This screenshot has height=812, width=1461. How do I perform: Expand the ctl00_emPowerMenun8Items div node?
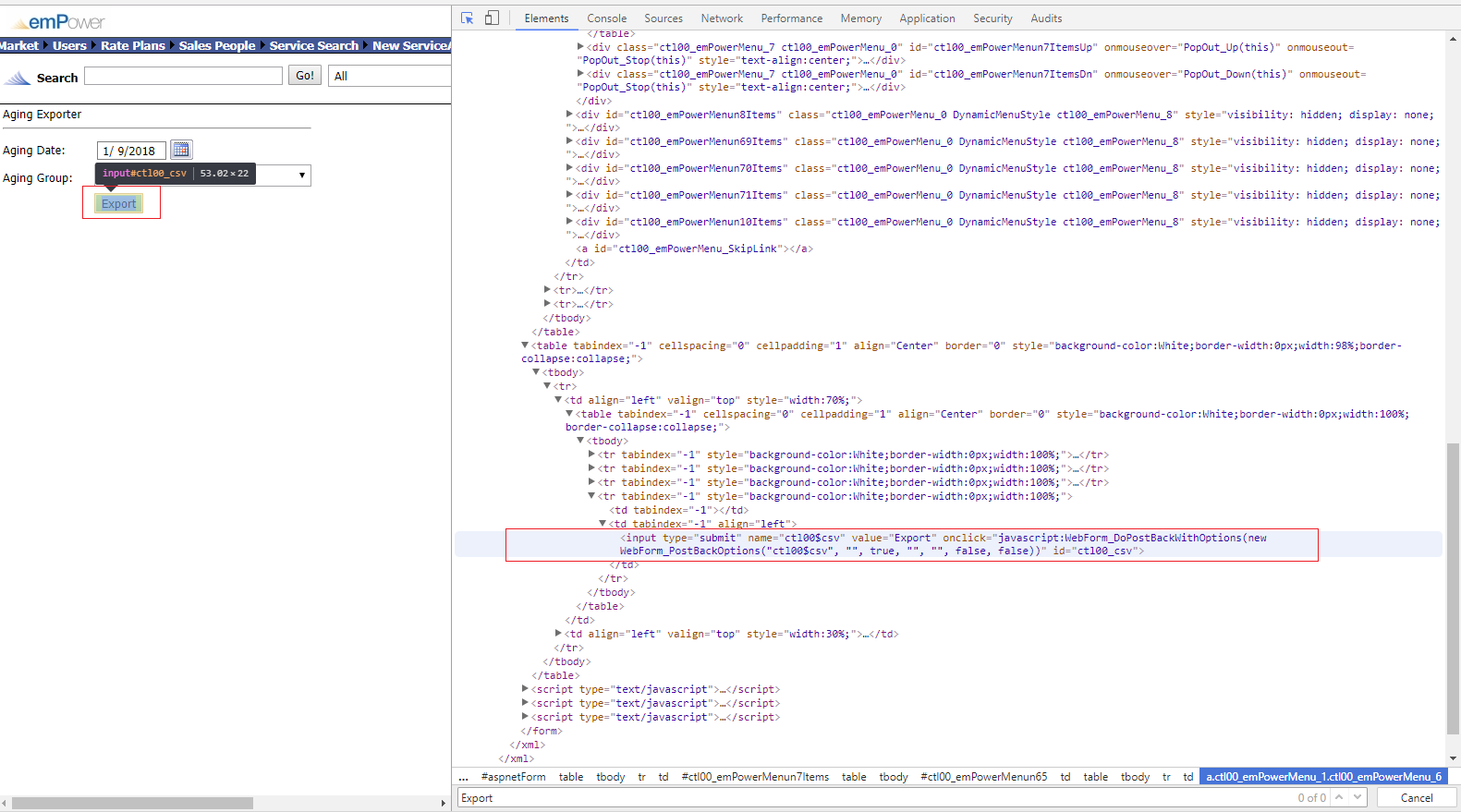(x=569, y=115)
